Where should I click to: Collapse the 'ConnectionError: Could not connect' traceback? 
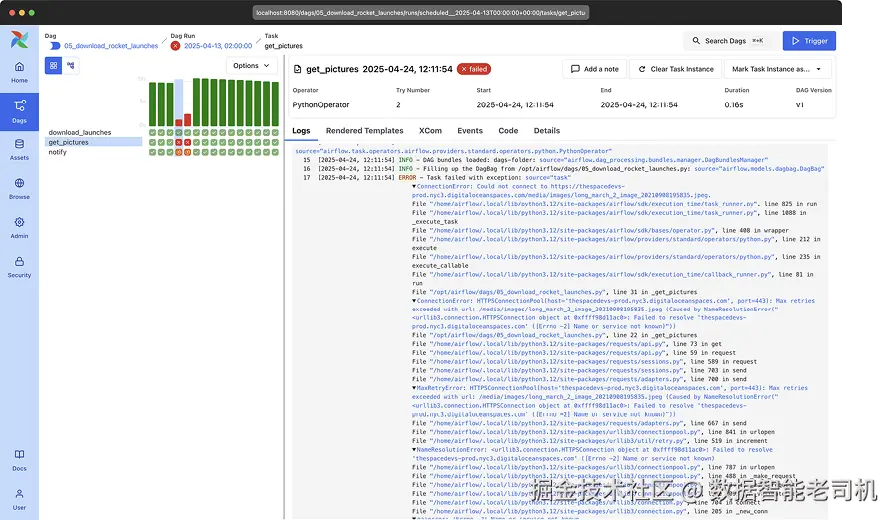[414, 186]
